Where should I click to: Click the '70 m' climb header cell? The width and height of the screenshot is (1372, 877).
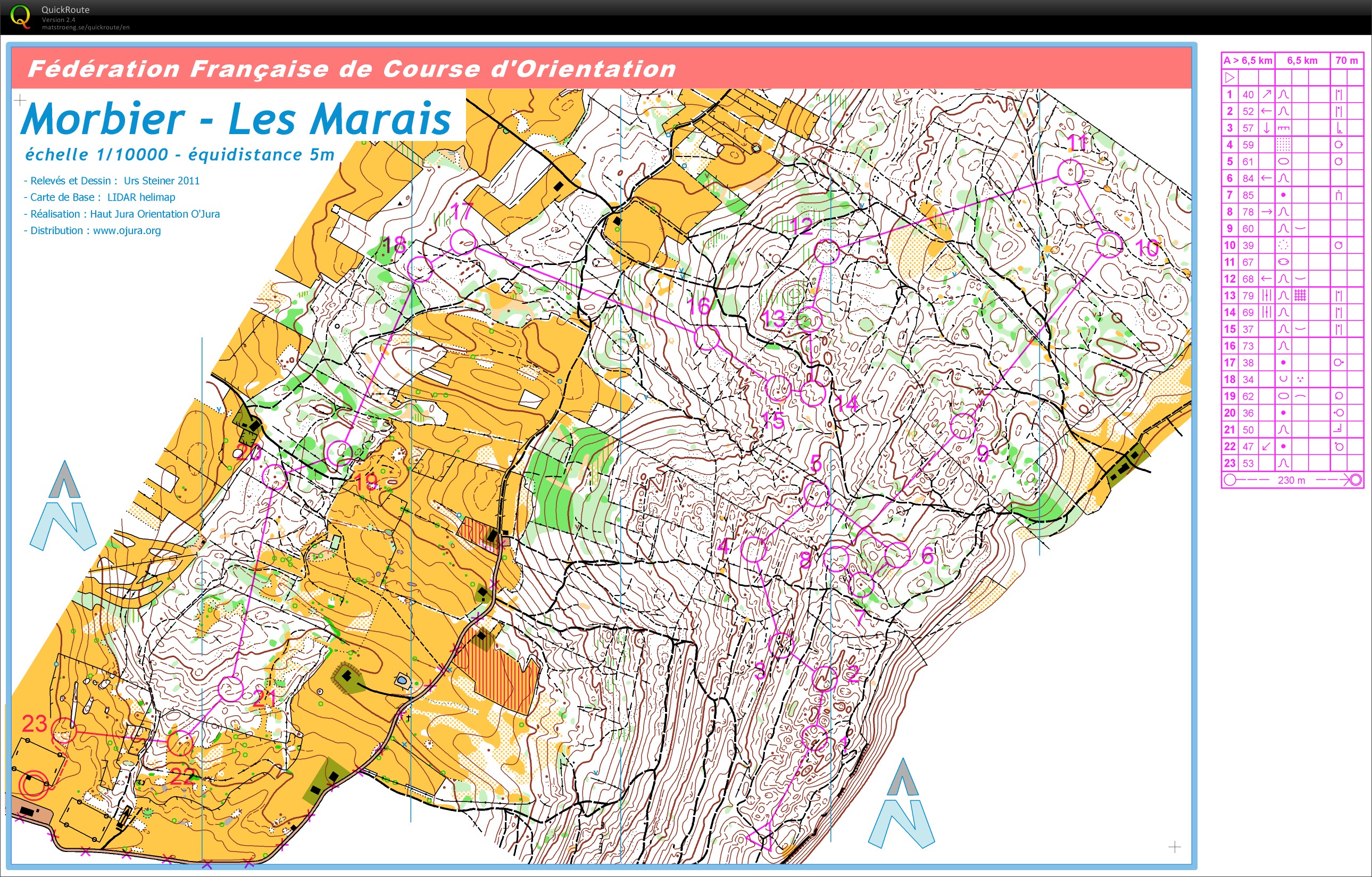pyautogui.click(x=1346, y=61)
